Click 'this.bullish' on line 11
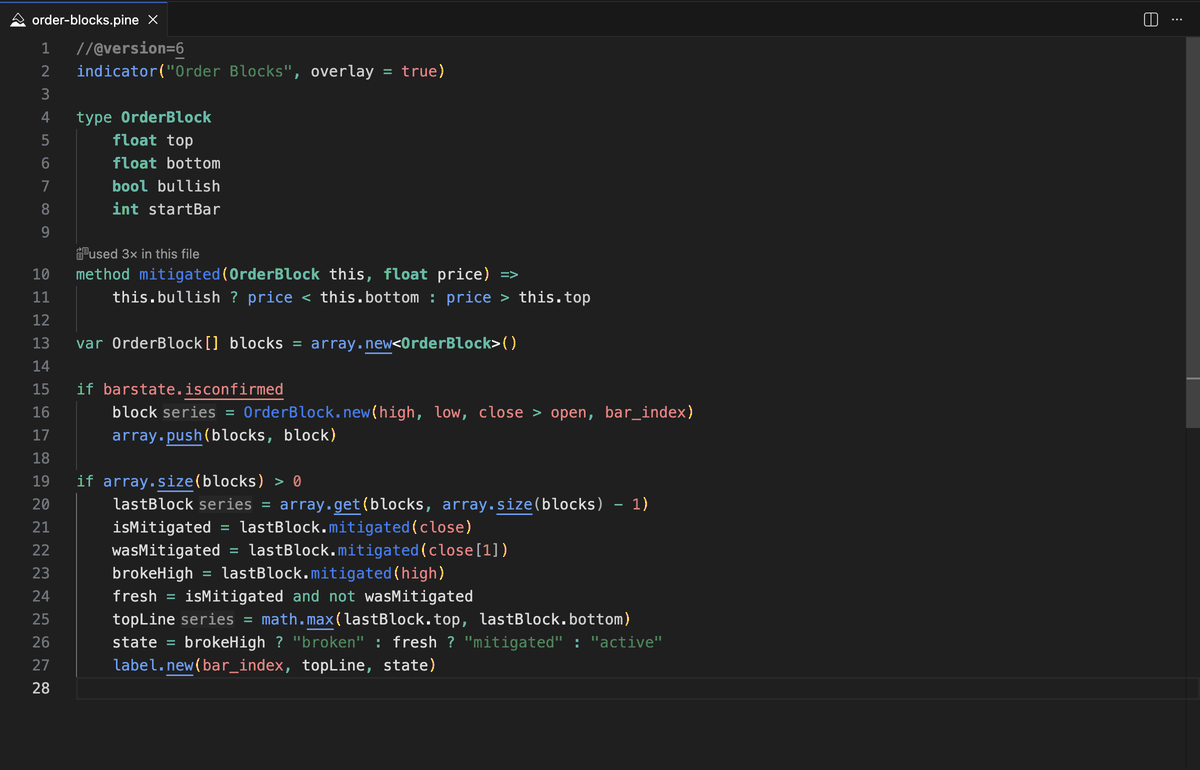The width and height of the screenshot is (1200, 770). [166, 297]
